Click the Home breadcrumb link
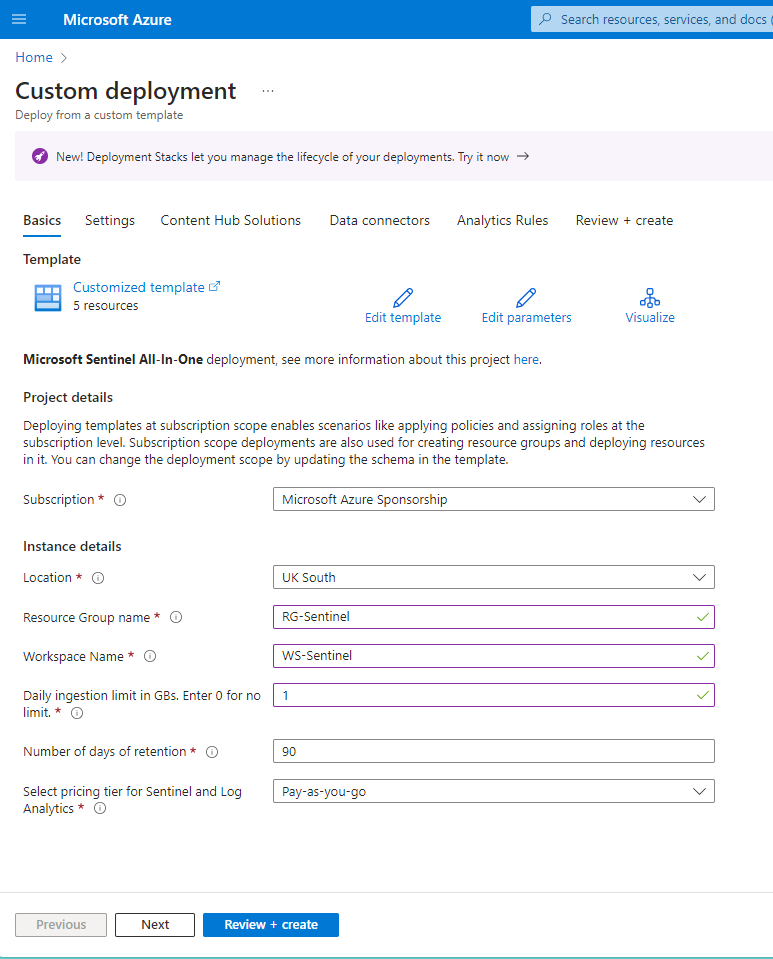This screenshot has height=959, width=773. tap(34, 57)
